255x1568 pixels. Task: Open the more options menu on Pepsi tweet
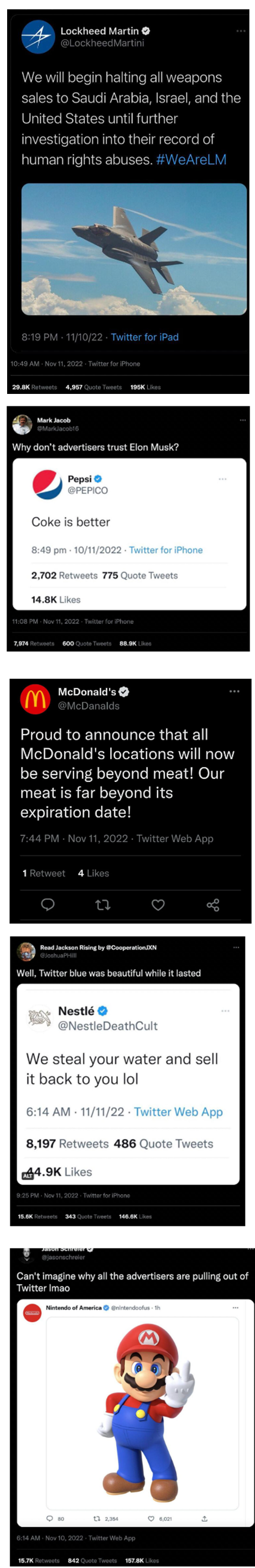coord(223,479)
